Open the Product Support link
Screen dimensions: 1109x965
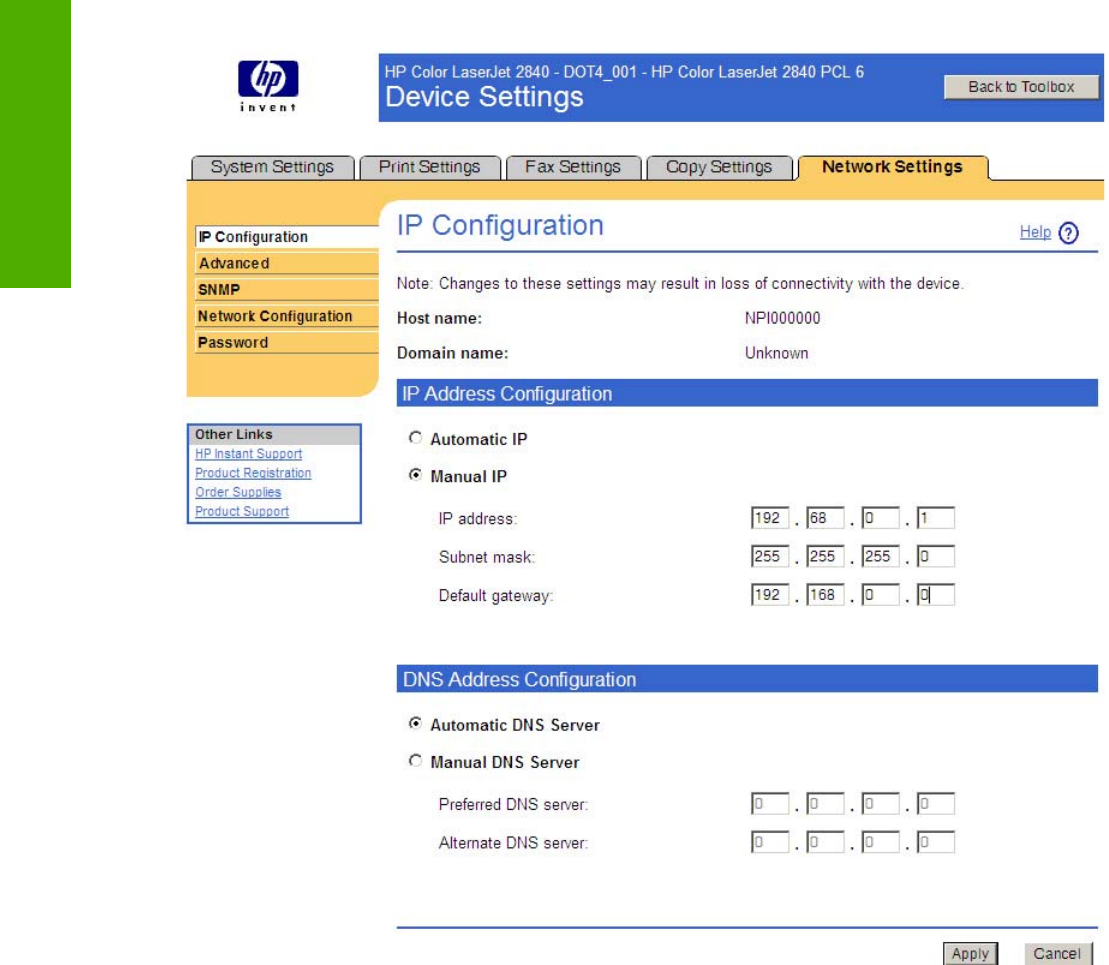[x=242, y=512]
